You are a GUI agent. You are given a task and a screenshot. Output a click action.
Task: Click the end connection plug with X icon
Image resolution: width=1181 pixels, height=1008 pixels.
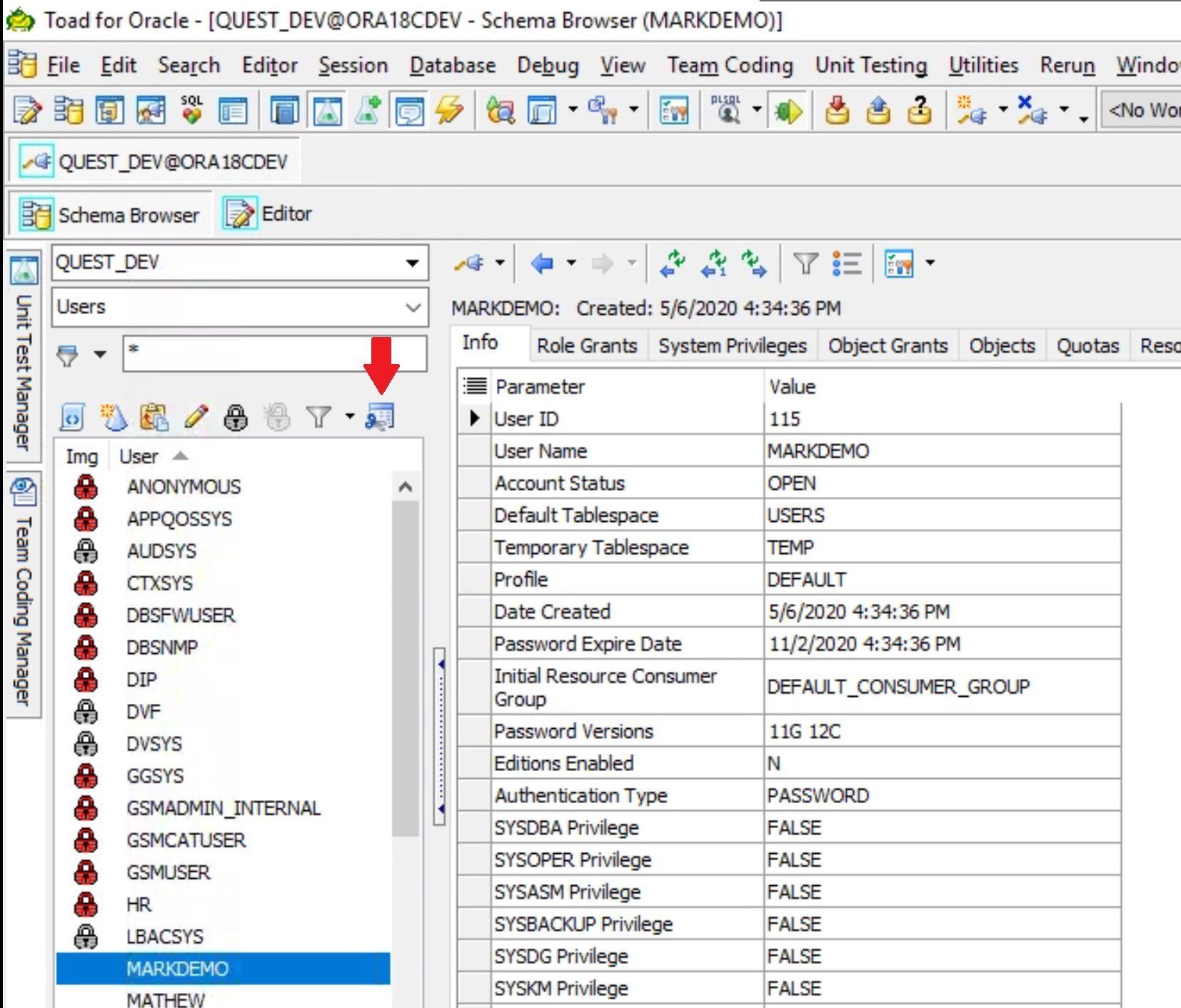click(x=1032, y=111)
